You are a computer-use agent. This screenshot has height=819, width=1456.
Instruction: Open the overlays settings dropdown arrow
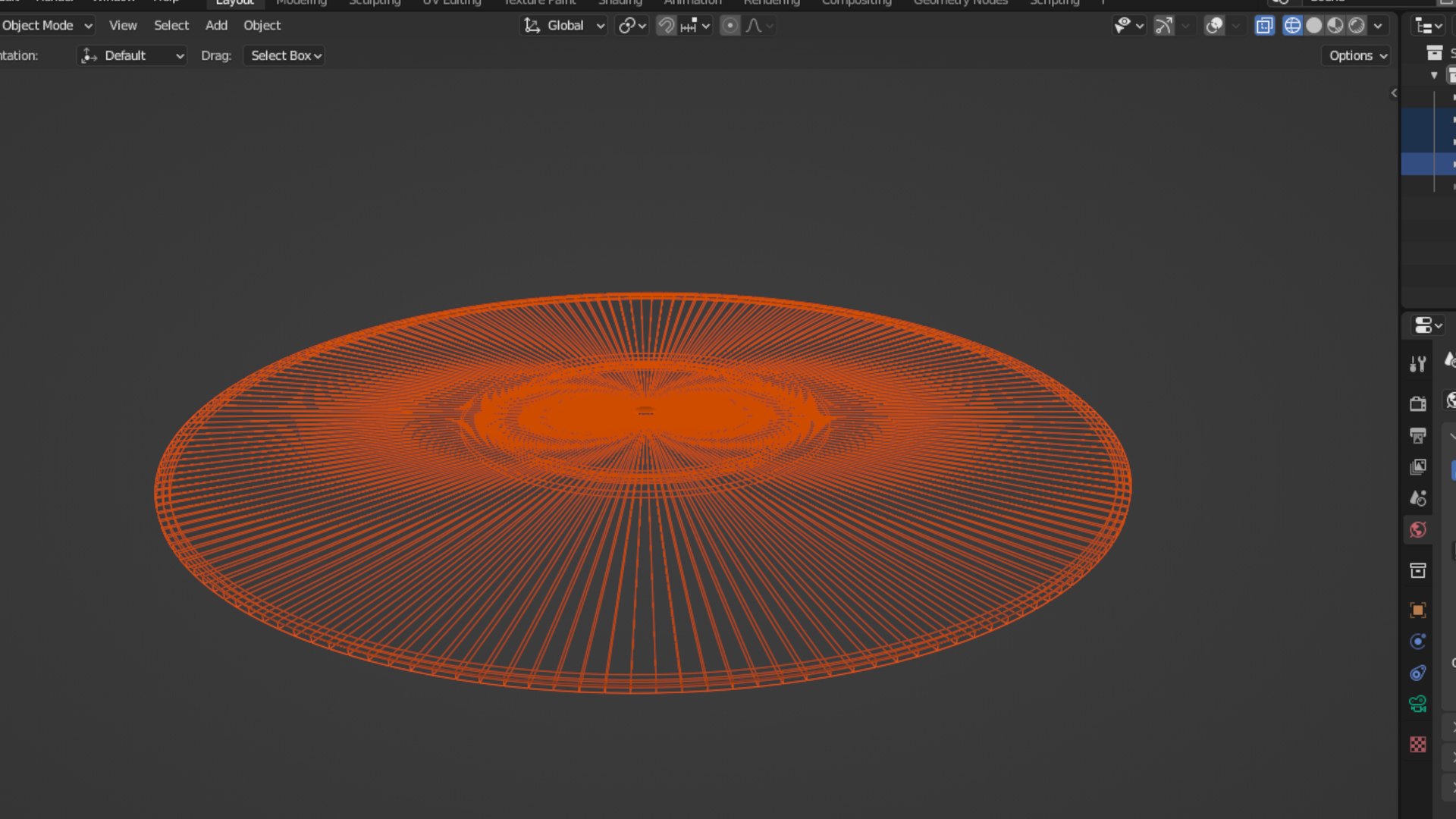click(x=1236, y=25)
